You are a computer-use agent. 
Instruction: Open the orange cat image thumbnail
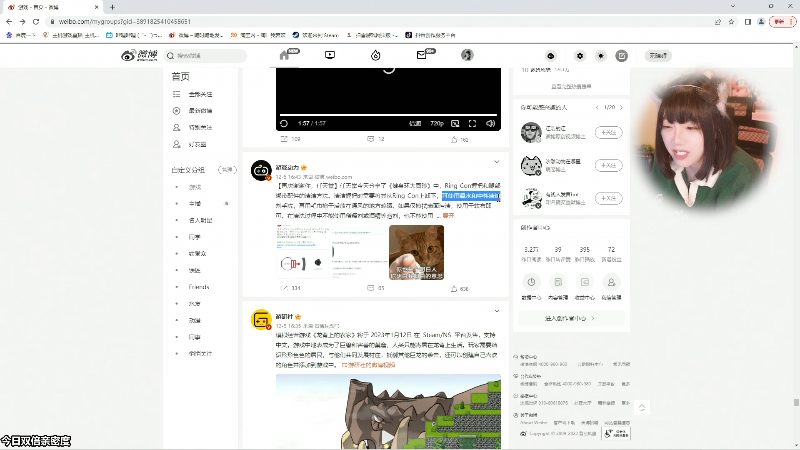416,253
